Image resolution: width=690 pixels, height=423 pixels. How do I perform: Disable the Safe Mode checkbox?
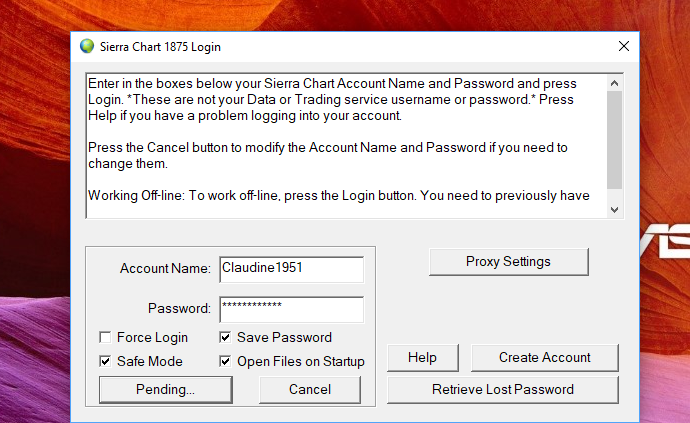106,361
